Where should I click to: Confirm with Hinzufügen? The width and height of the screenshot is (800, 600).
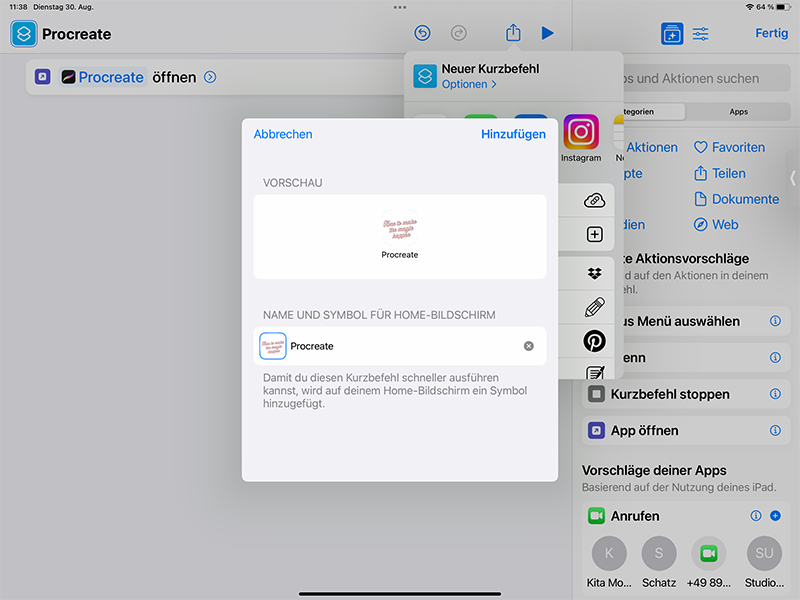click(513, 134)
